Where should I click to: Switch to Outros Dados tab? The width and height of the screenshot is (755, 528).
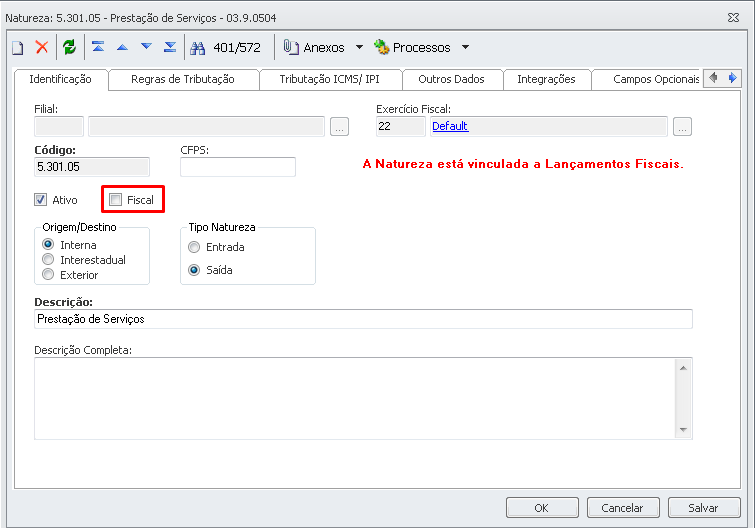(x=452, y=79)
